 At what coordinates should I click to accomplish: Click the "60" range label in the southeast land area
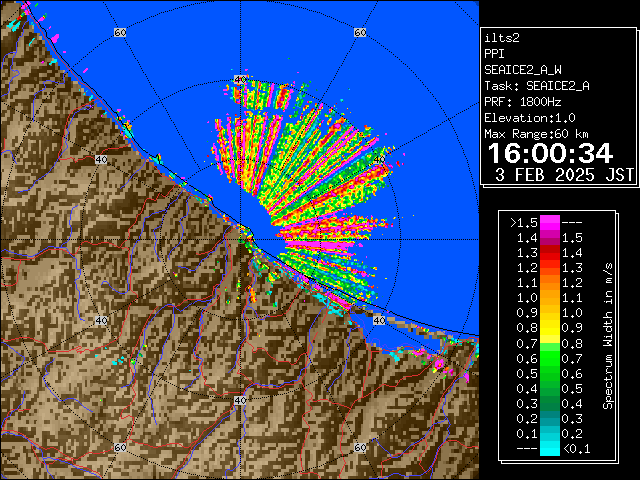coord(360,447)
